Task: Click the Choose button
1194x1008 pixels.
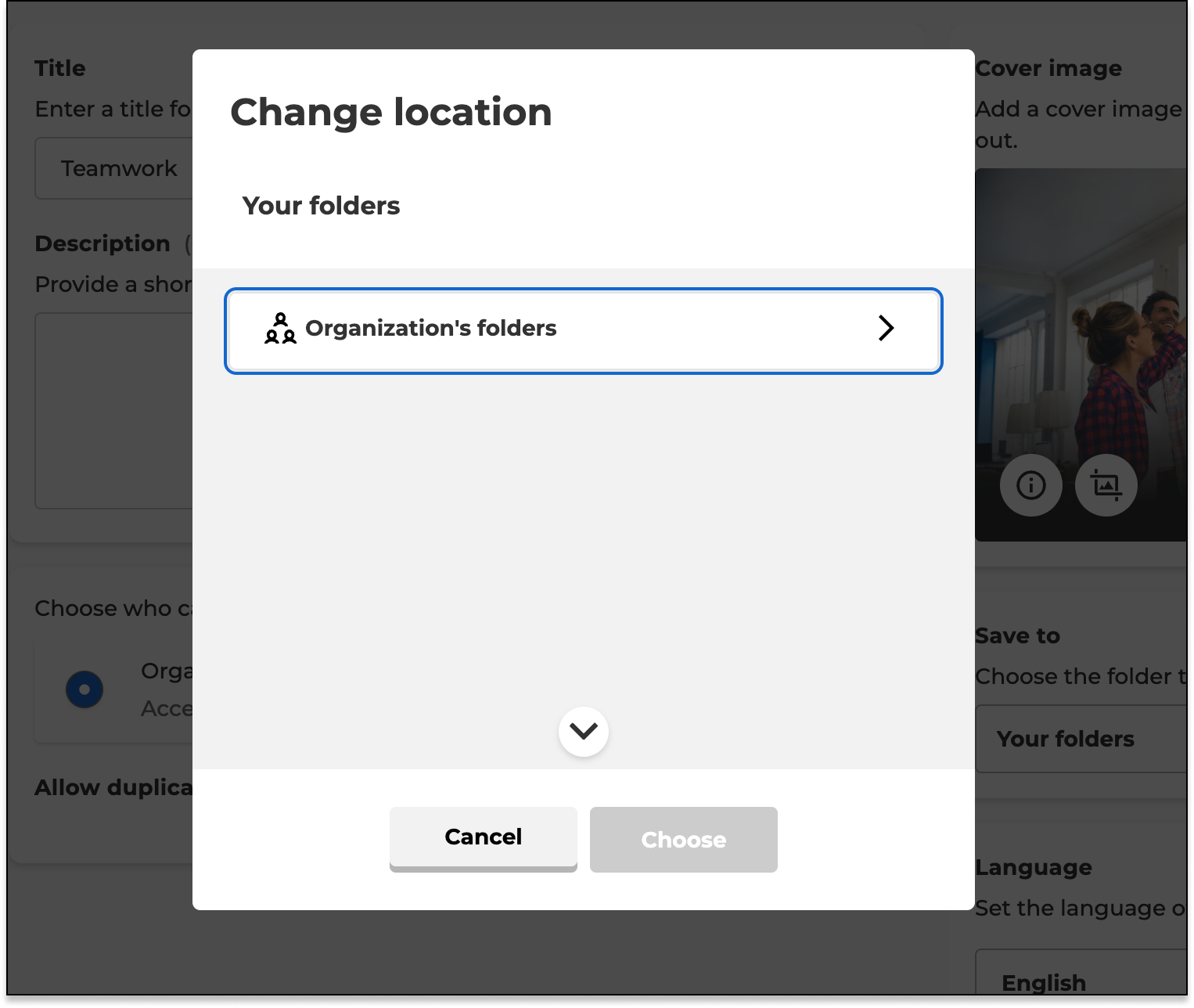Action: tap(683, 840)
